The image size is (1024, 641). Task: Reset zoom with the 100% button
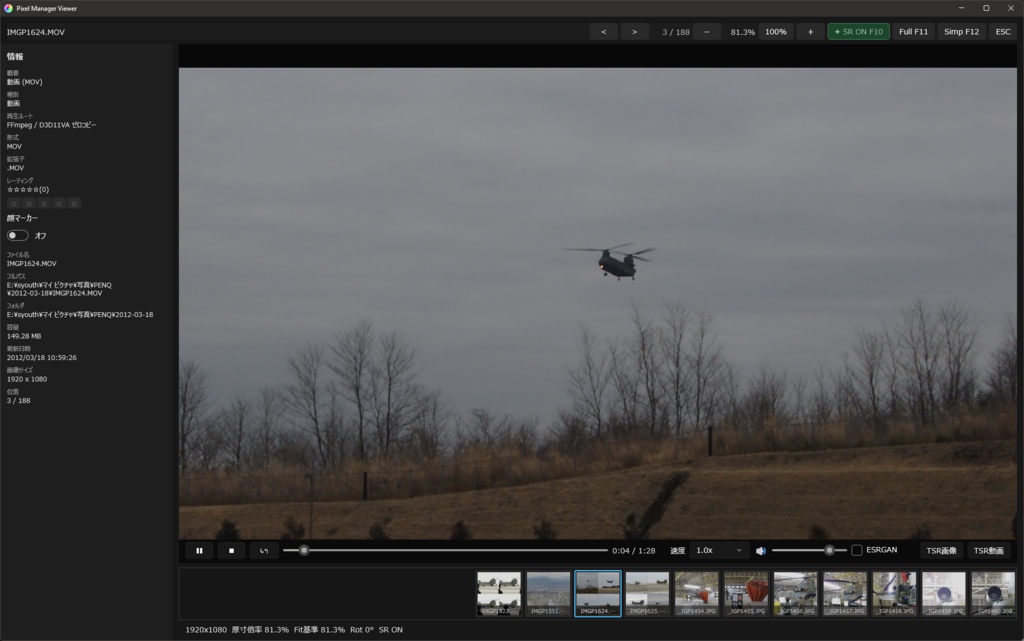click(x=776, y=31)
